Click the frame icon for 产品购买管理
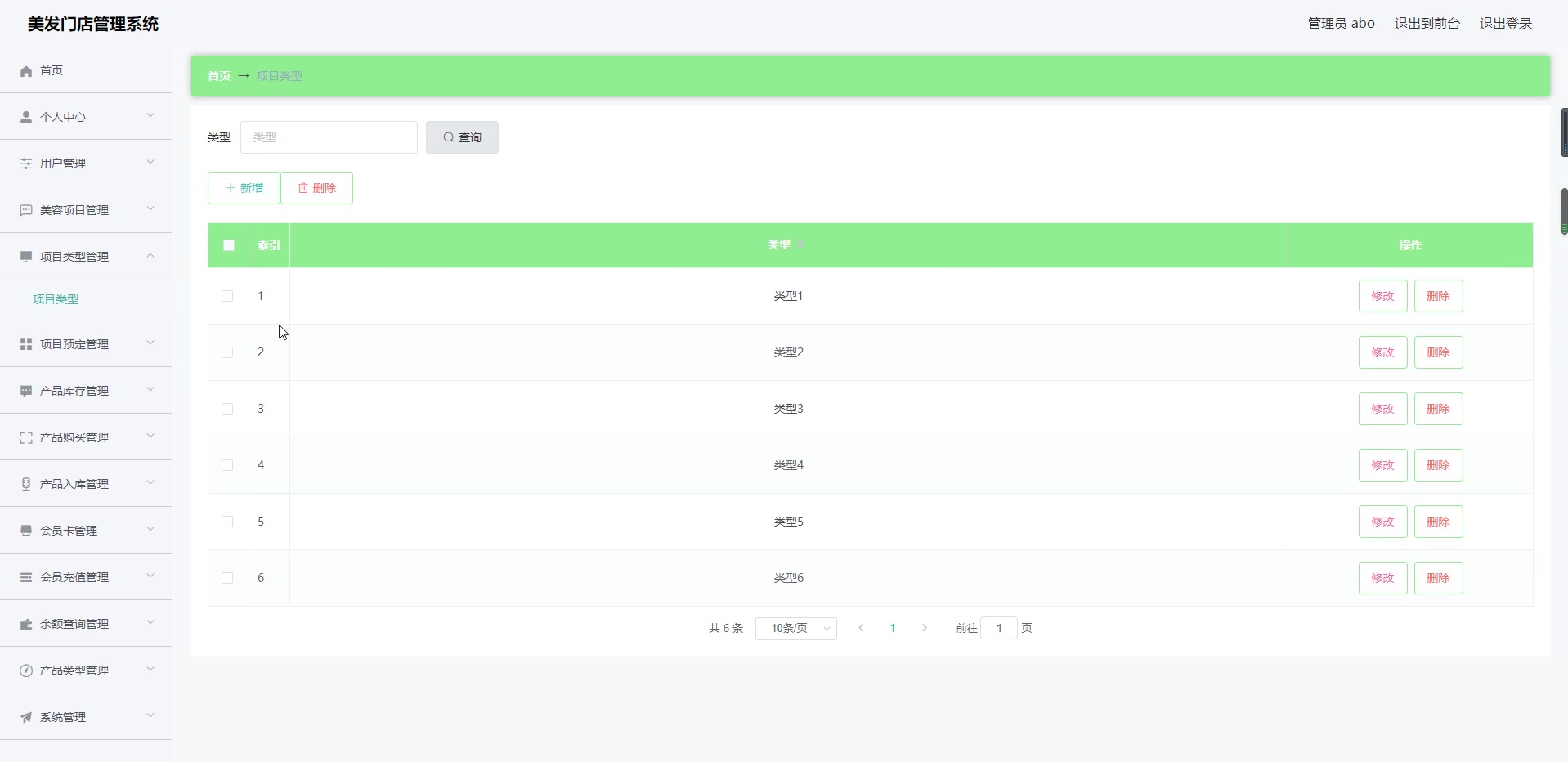 tap(26, 437)
